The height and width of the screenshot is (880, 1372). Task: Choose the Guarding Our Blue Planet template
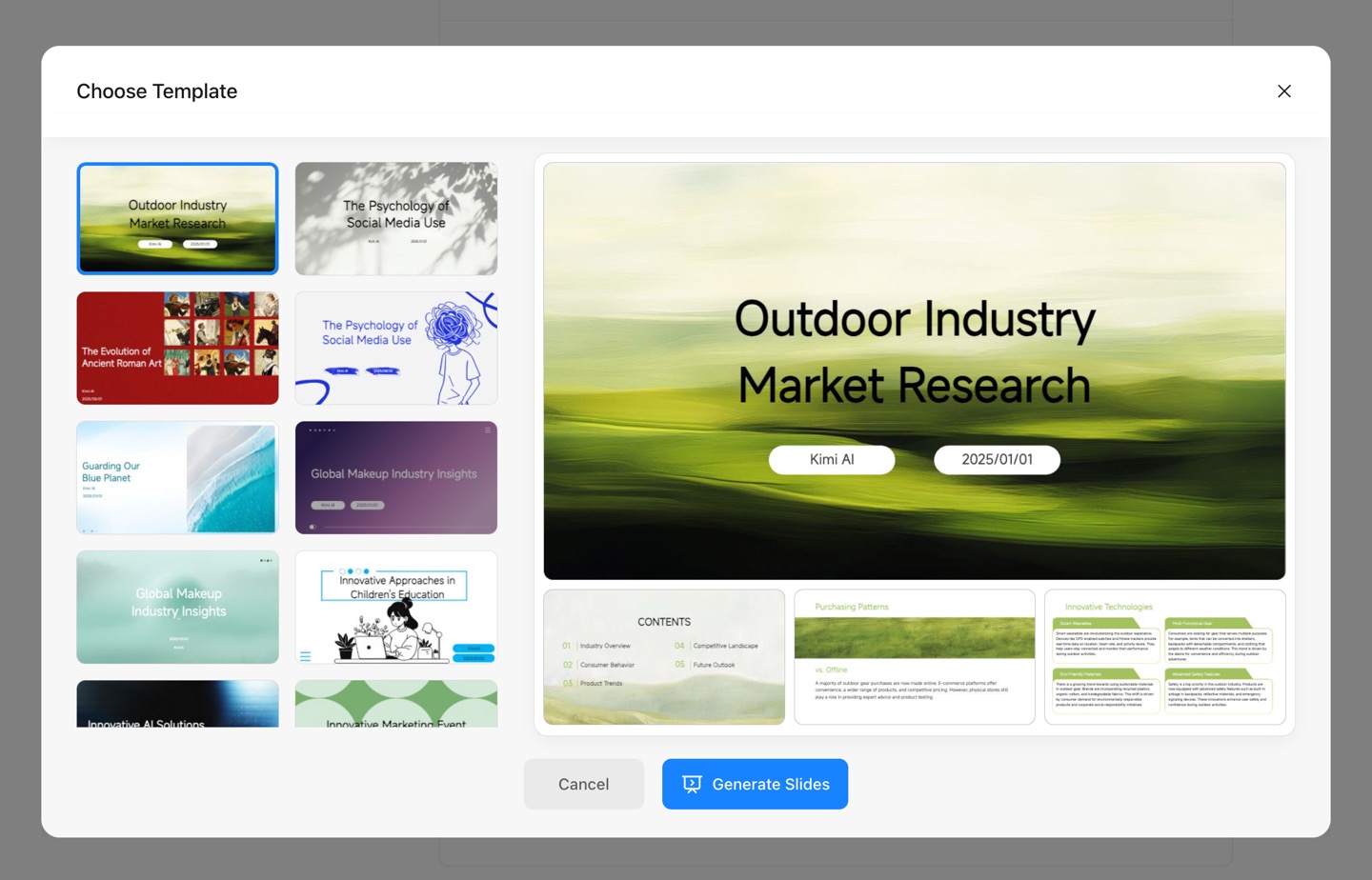[177, 477]
